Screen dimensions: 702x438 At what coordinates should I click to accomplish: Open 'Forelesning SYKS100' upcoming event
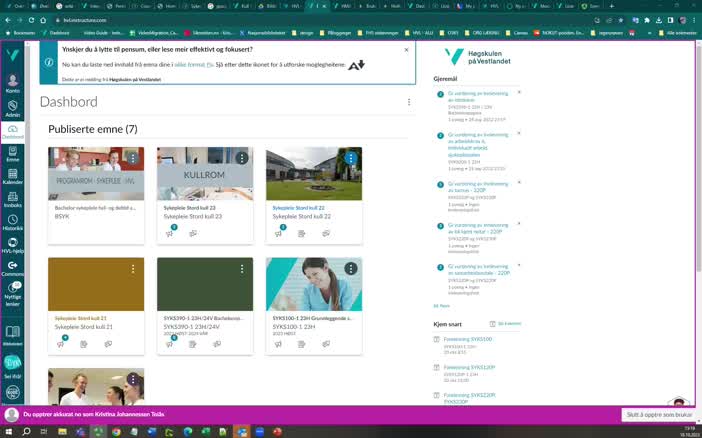[x=468, y=339]
